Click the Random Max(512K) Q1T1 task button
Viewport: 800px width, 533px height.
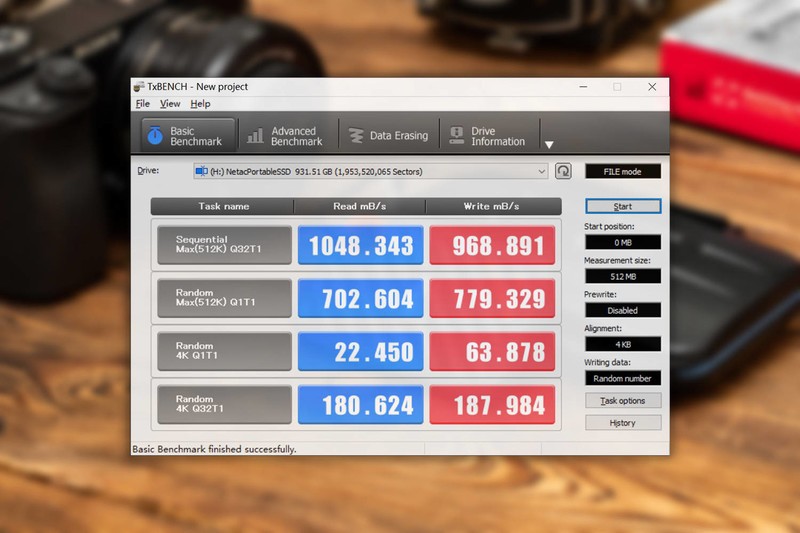pyautogui.click(x=224, y=298)
